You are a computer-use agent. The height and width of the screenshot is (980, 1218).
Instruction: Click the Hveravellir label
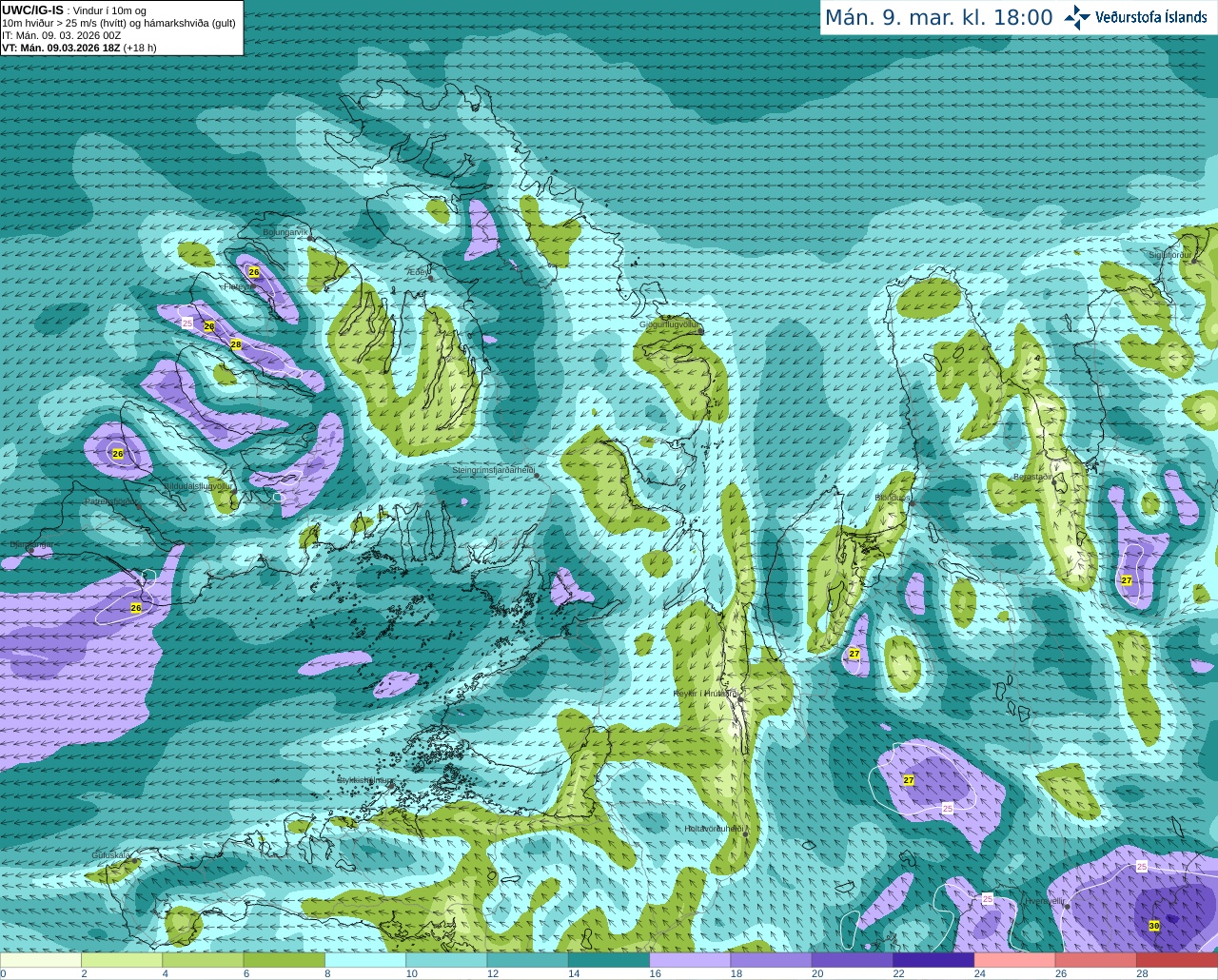1044,900
